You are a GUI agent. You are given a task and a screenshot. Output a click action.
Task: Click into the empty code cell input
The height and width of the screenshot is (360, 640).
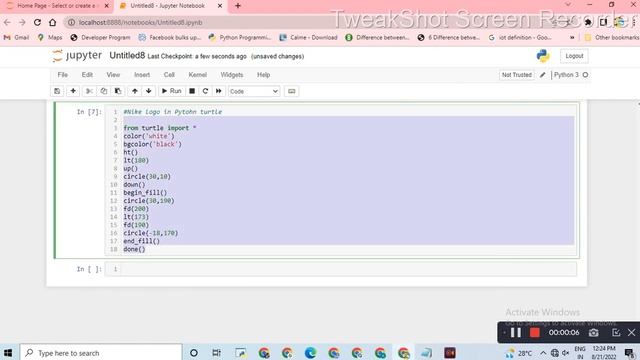tap(349, 269)
